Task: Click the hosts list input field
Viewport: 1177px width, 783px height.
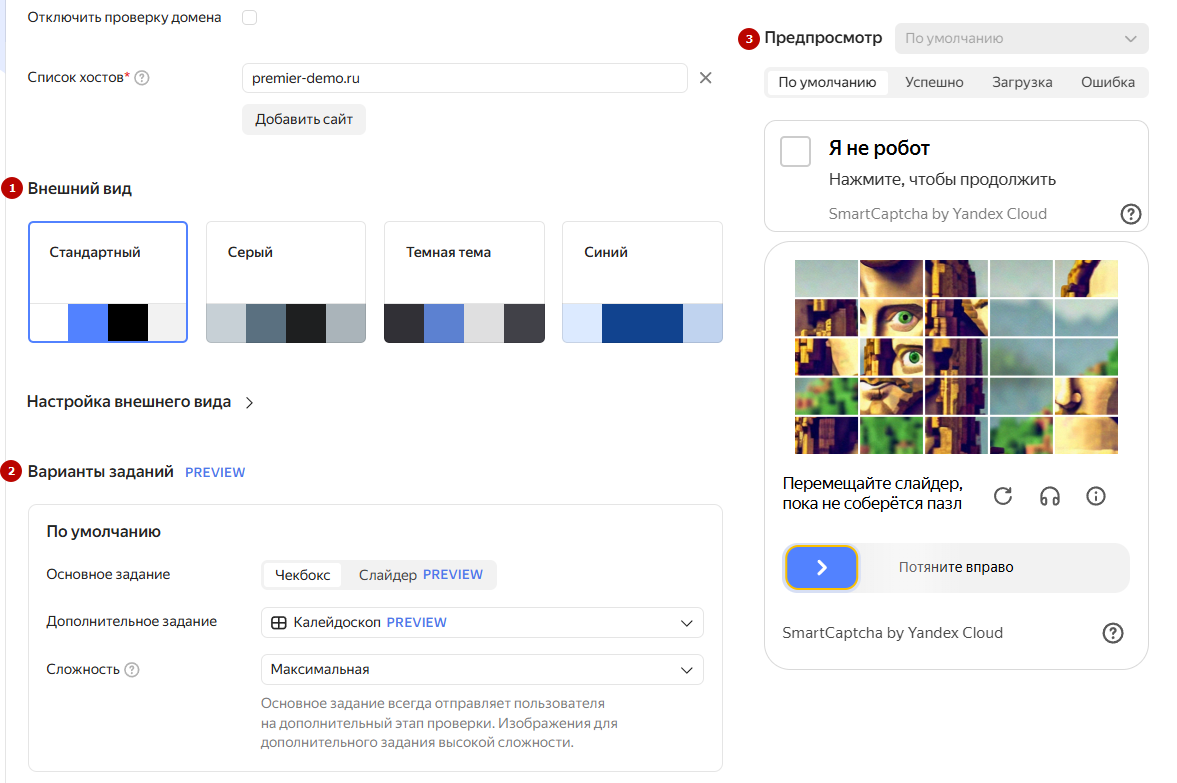Action: click(x=464, y=78)
